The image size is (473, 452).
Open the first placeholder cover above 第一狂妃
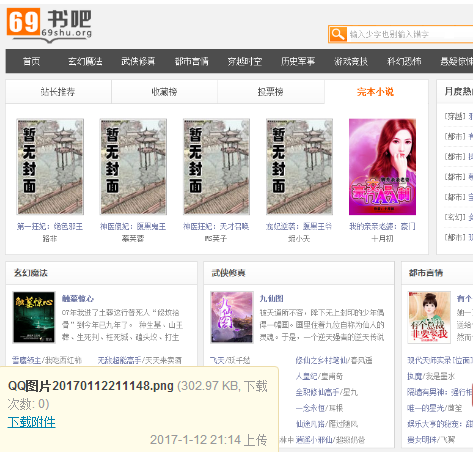pyautogui.click(x=50, y=167)
